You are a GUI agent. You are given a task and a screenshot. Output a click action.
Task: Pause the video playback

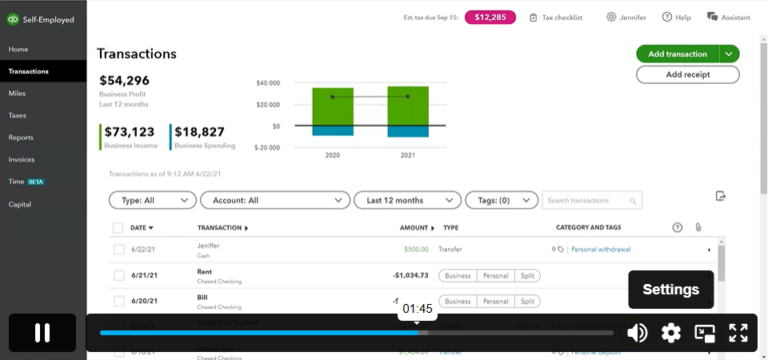click(43, 333)
